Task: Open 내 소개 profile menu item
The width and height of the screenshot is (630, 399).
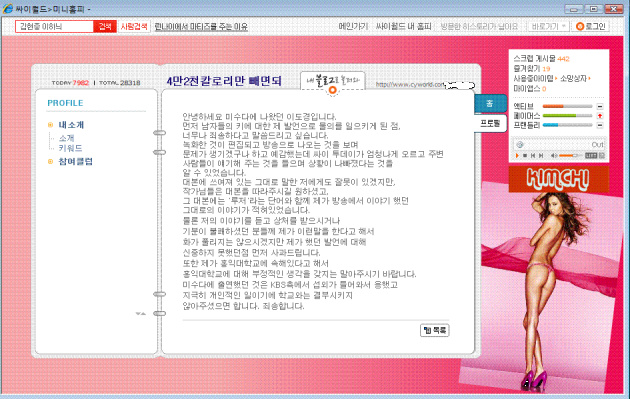Action: click(x=71, y=125)
